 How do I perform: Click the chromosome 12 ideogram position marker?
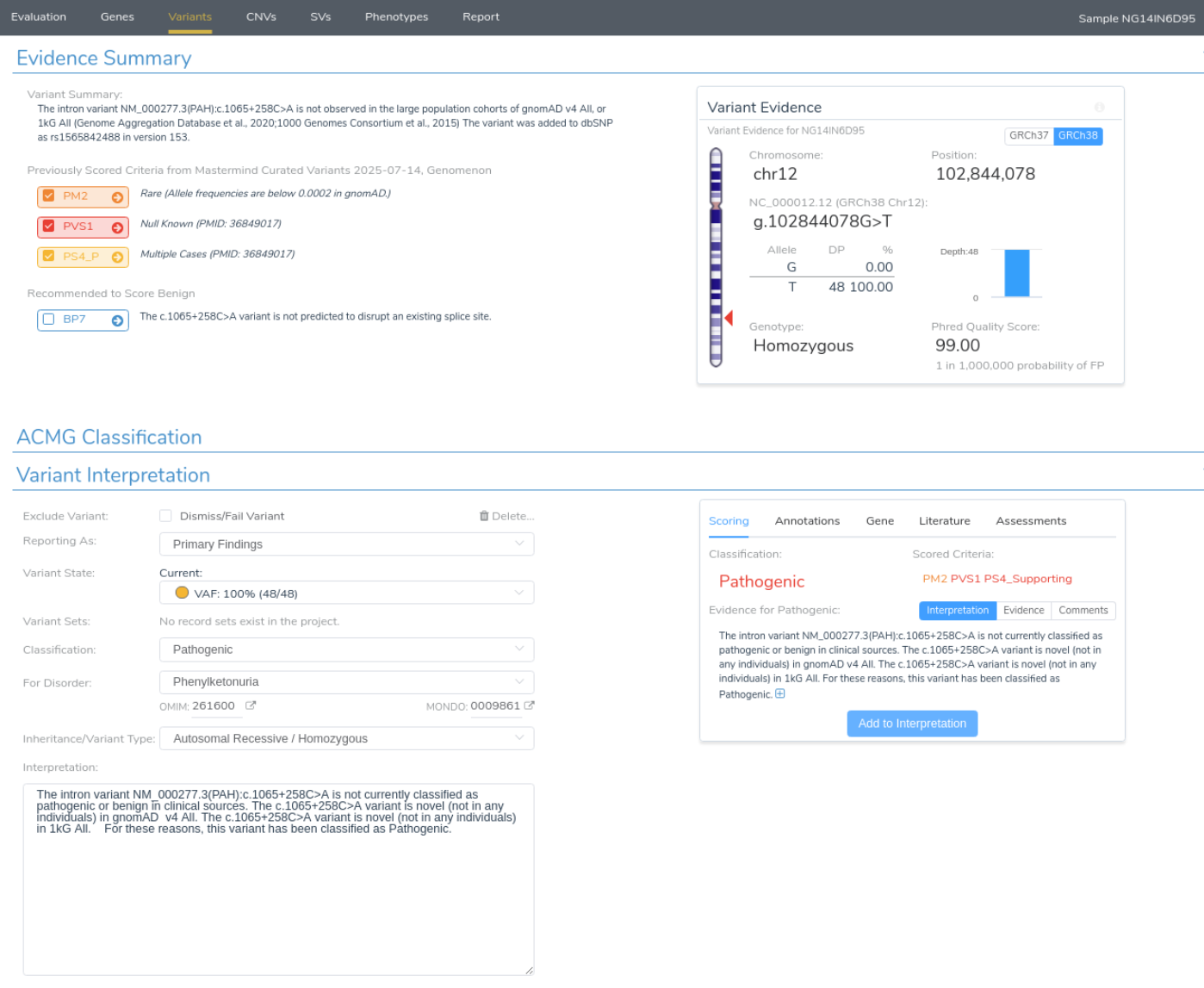click(x=729, y=319)
